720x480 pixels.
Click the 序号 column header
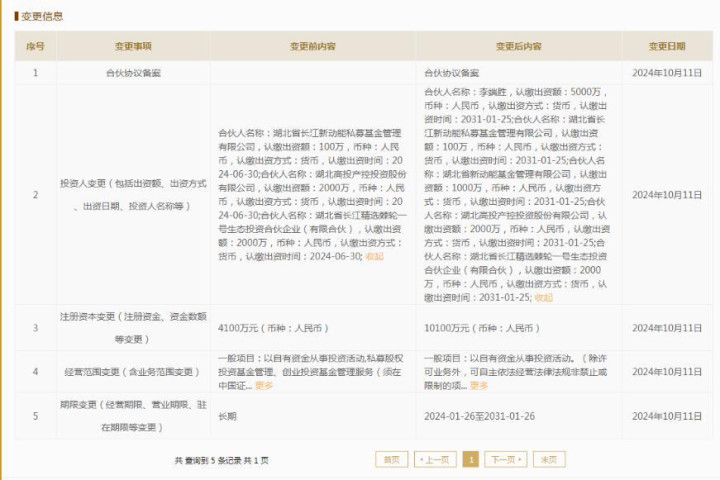(35, 46)
